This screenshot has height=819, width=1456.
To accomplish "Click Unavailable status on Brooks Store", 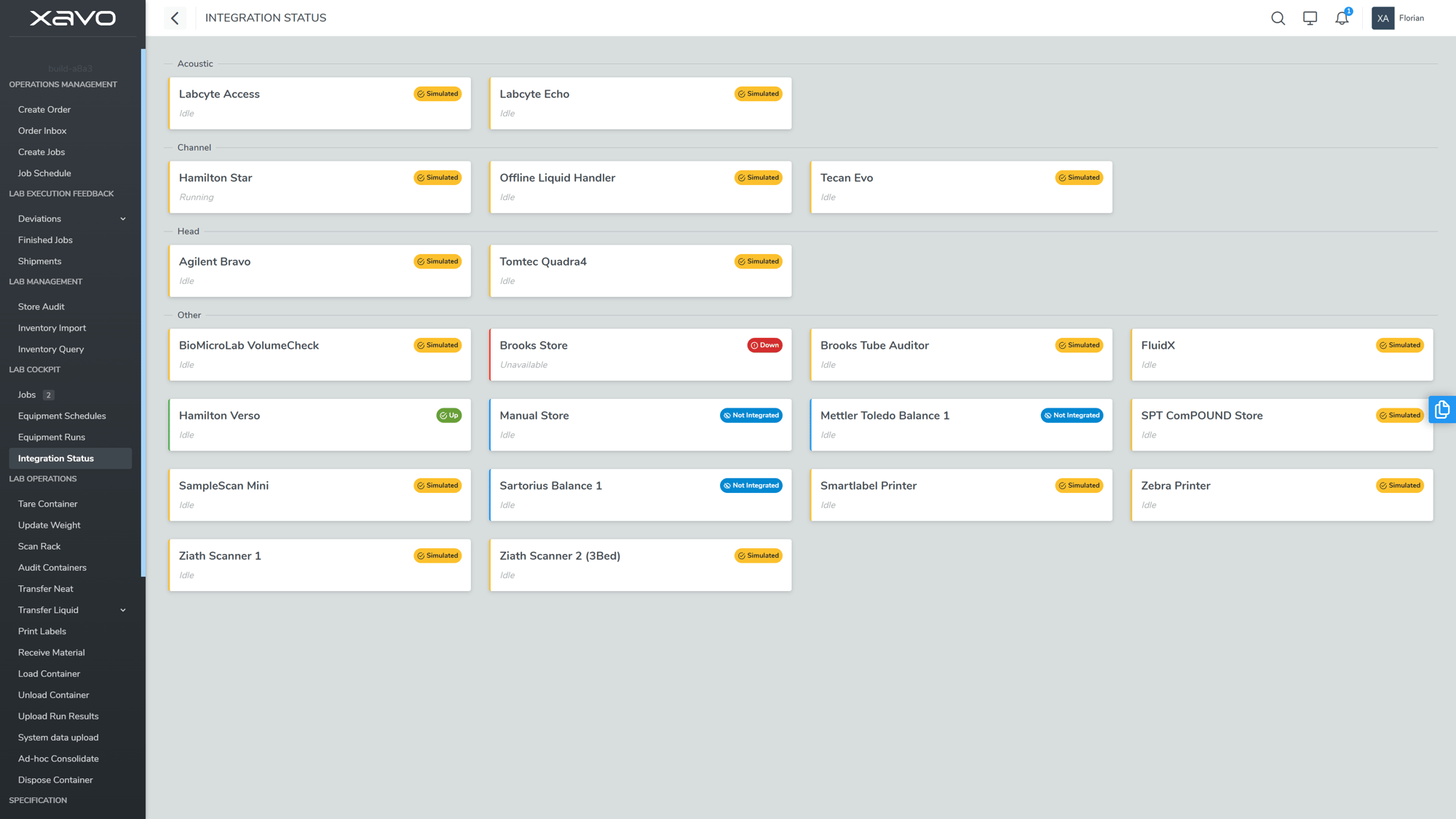I will [x=523, y=365].
